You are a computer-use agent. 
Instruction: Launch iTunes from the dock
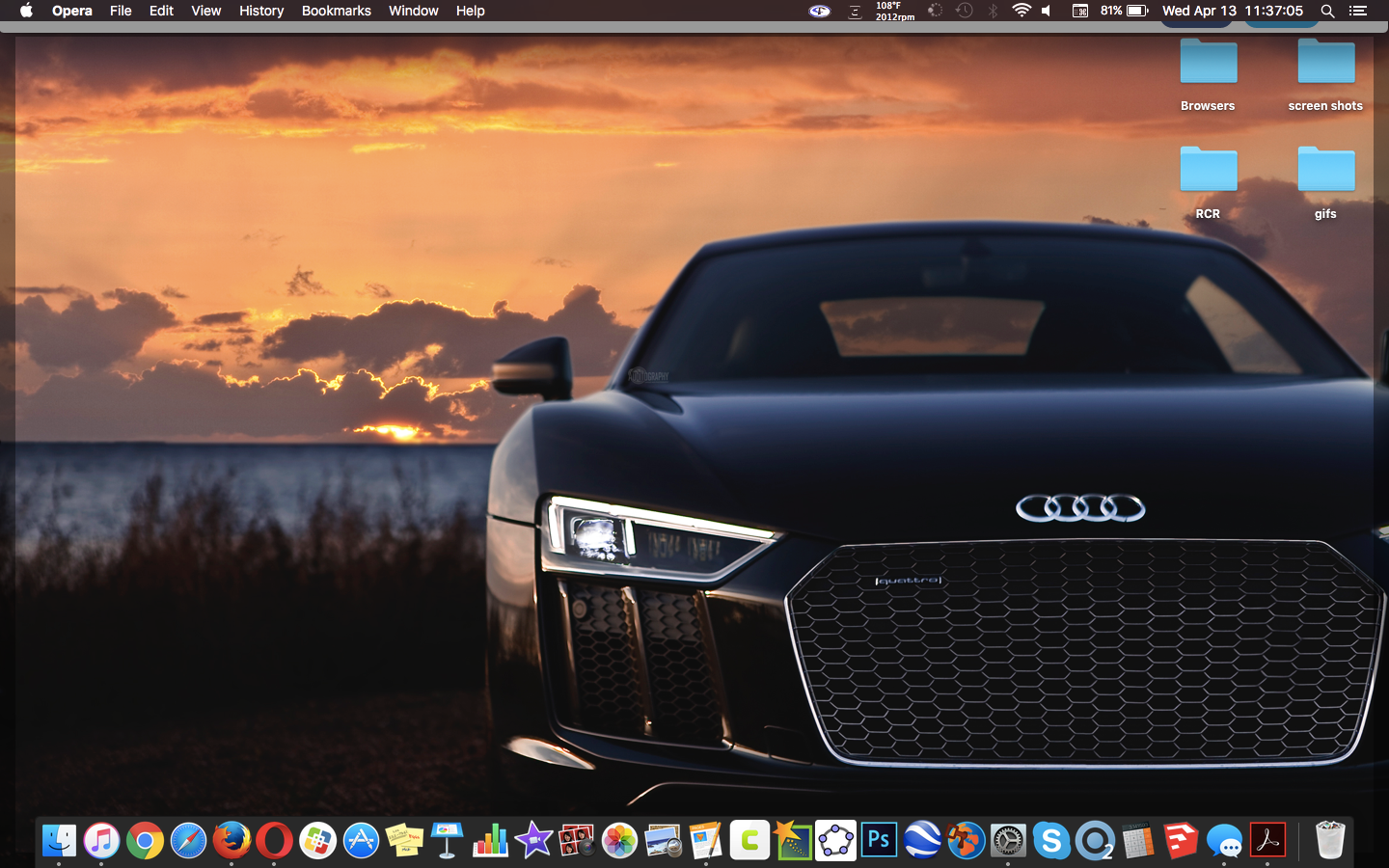[x=101, y=841]
